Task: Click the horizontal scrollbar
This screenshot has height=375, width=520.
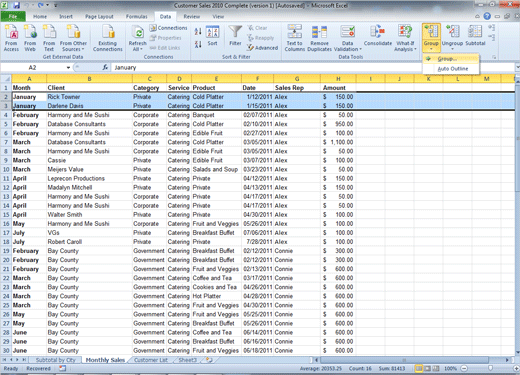Action: 404,360
